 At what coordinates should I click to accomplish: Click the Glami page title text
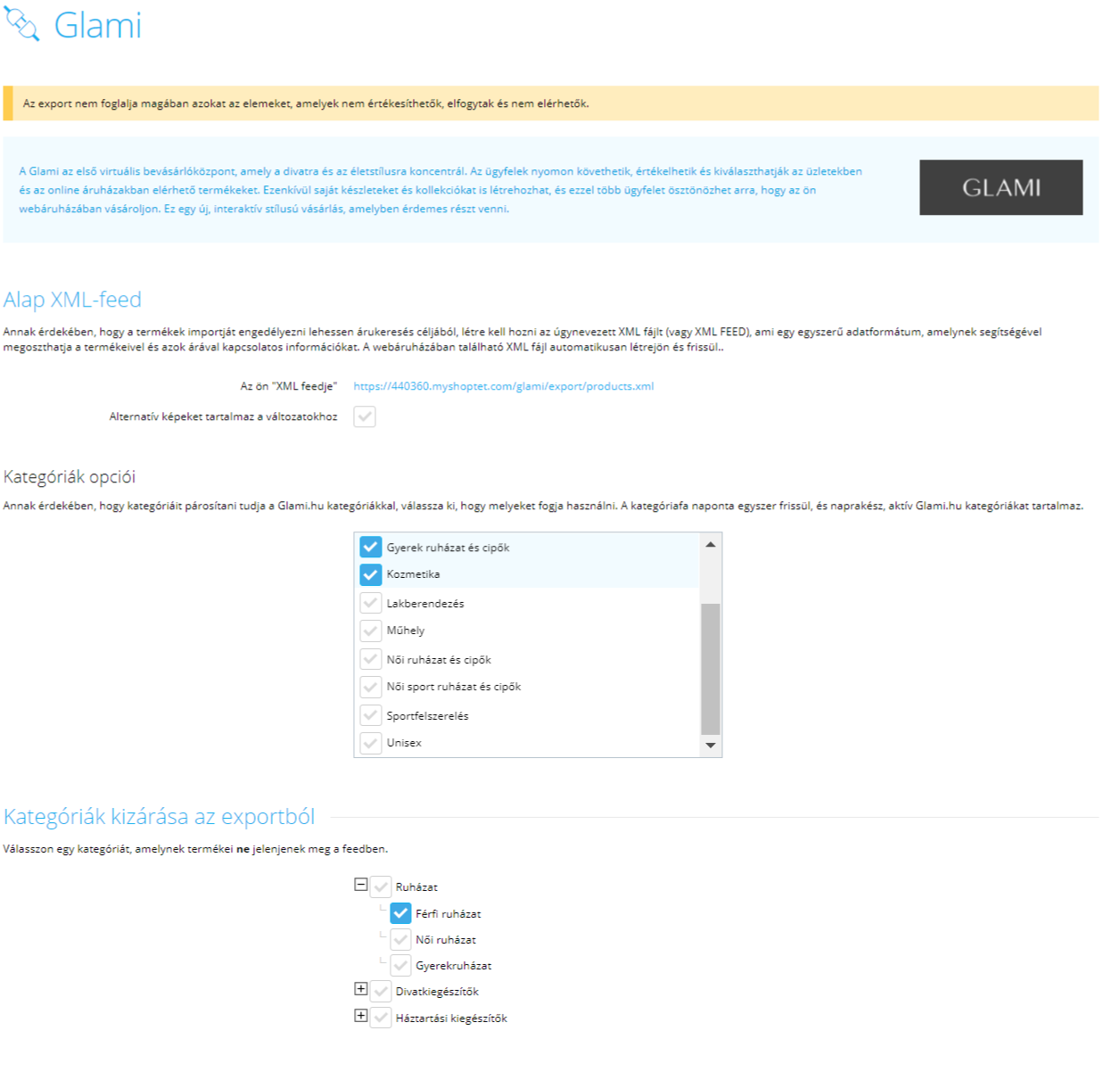click(x=98, y=26)
